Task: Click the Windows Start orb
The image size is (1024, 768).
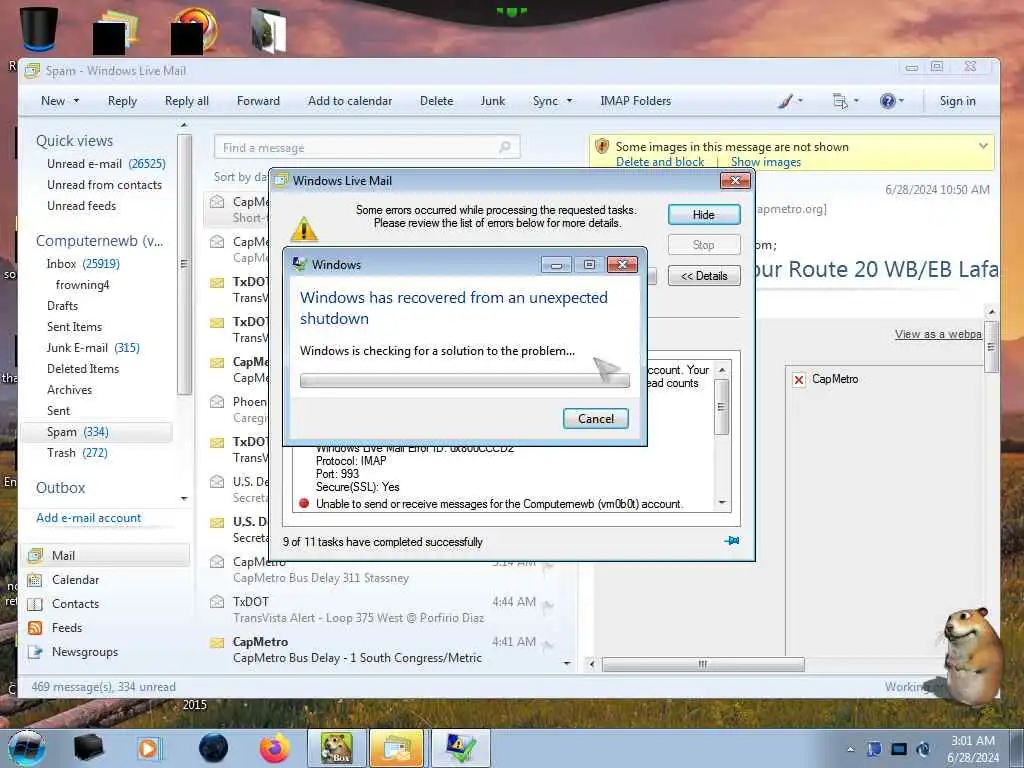Action: point(27,748)
